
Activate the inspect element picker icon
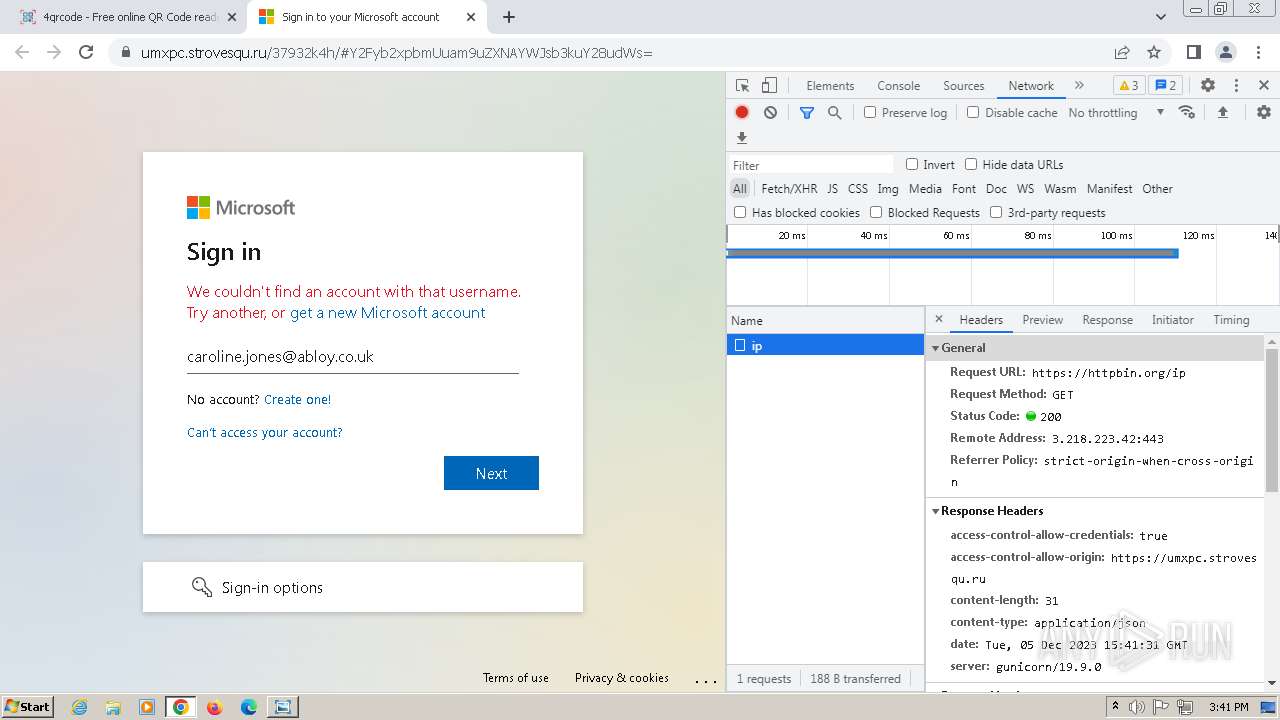click(x=742, y=86)
